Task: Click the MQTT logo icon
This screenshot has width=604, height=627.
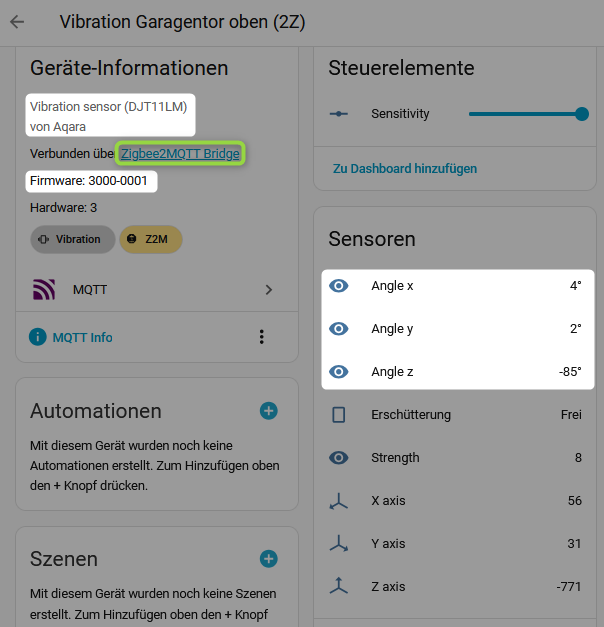Action: tap(45, 290)
